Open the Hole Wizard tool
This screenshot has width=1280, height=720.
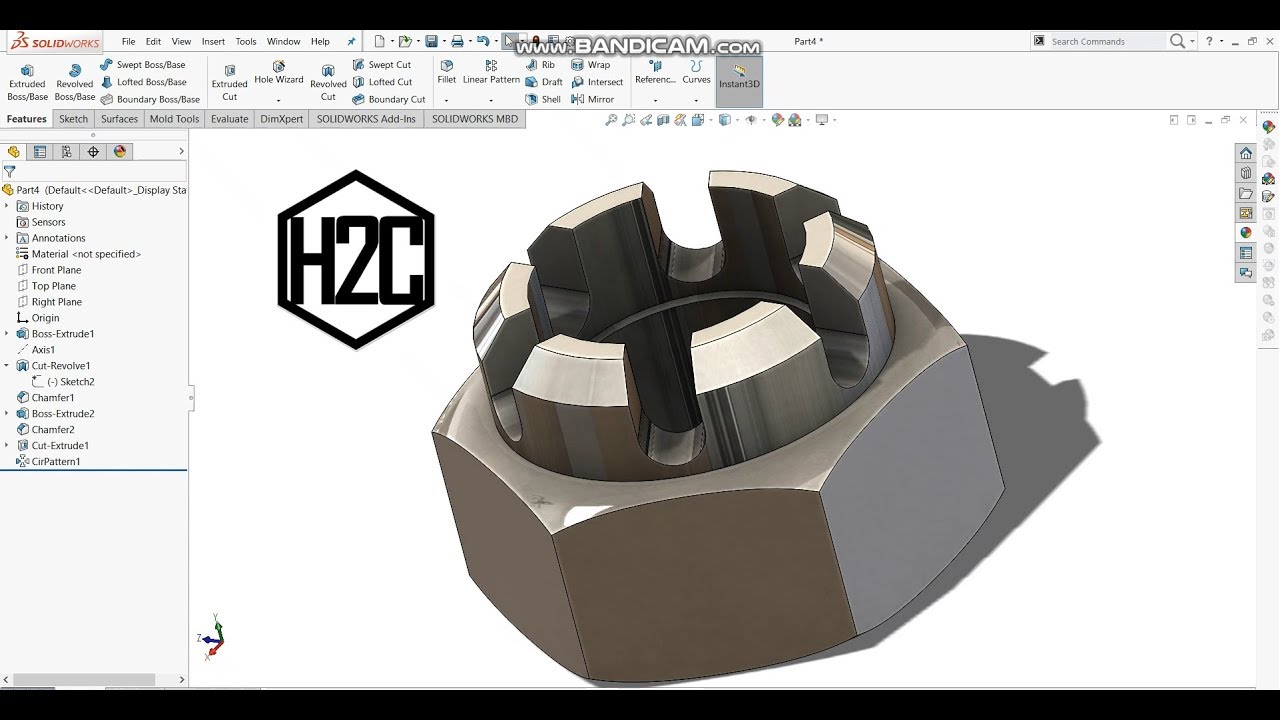[x=278, y=72]
